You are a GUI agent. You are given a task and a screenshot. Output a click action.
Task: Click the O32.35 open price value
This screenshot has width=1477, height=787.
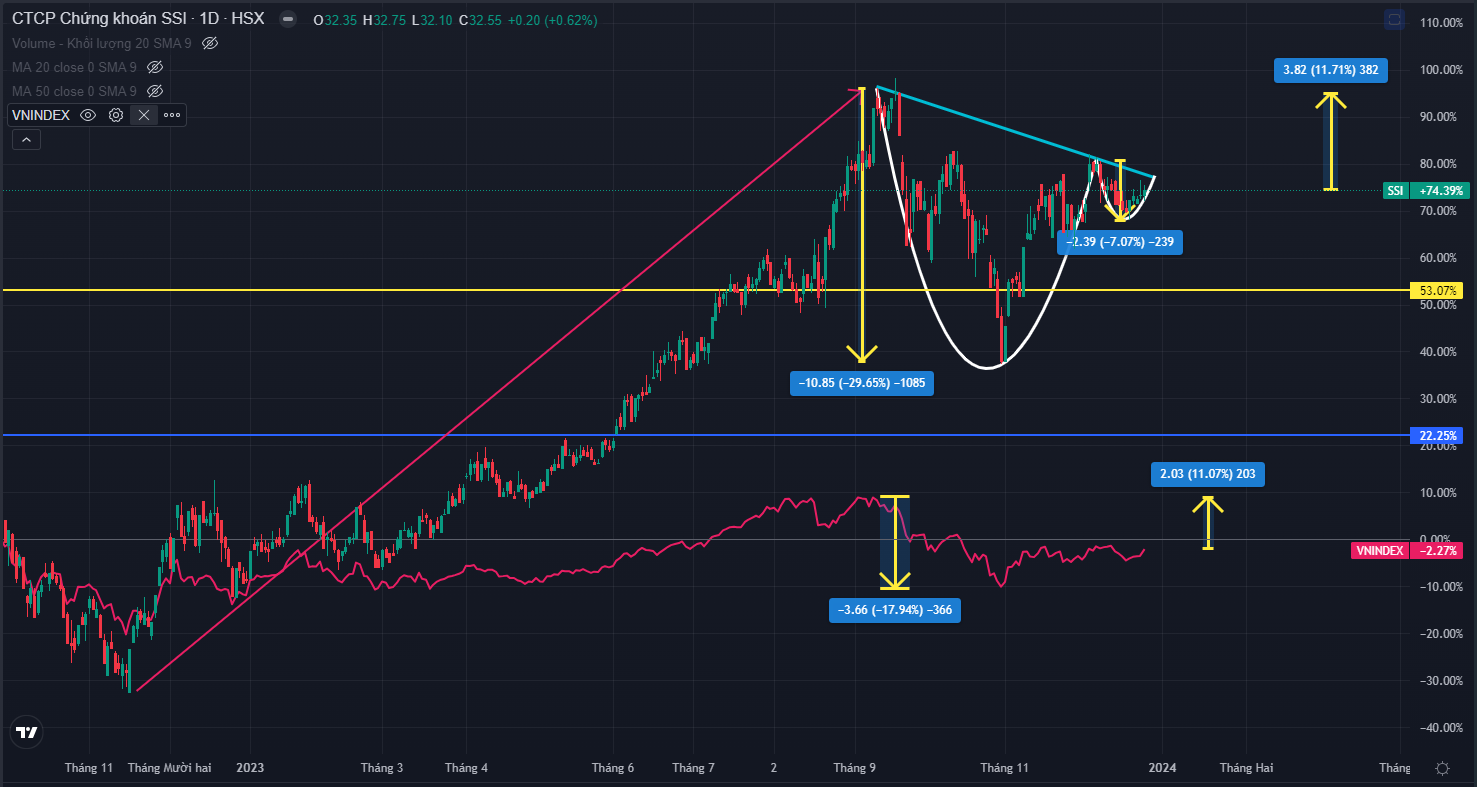point(335,20)
